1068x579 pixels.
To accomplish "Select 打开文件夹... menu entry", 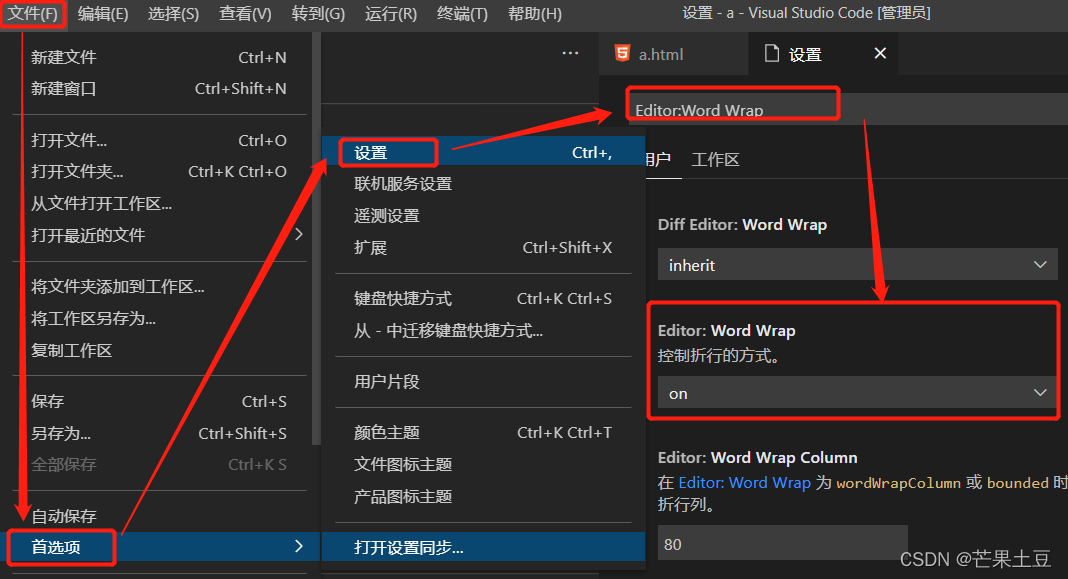I will click(159, 172).
